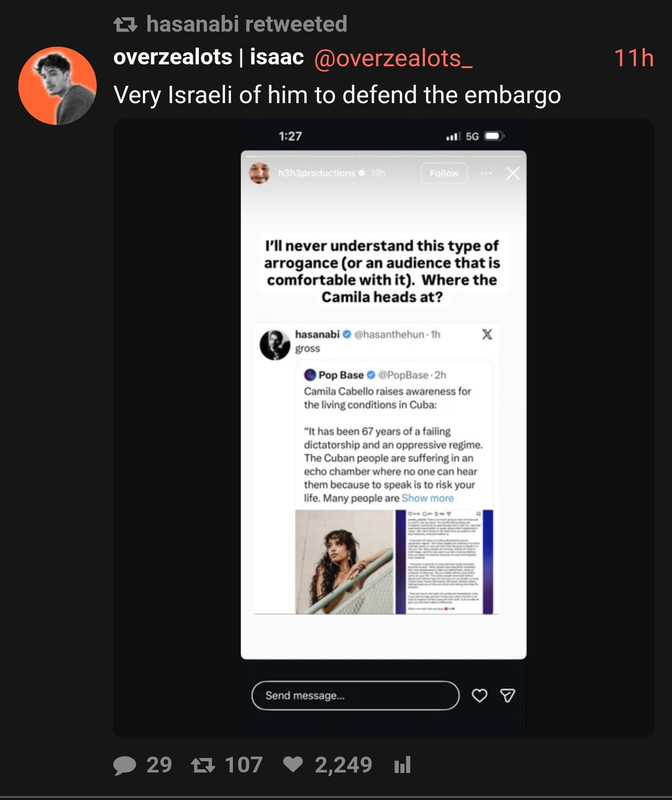Click the Send message input field
This screenshot has width=672, height=800.
(x=355, y=695)
